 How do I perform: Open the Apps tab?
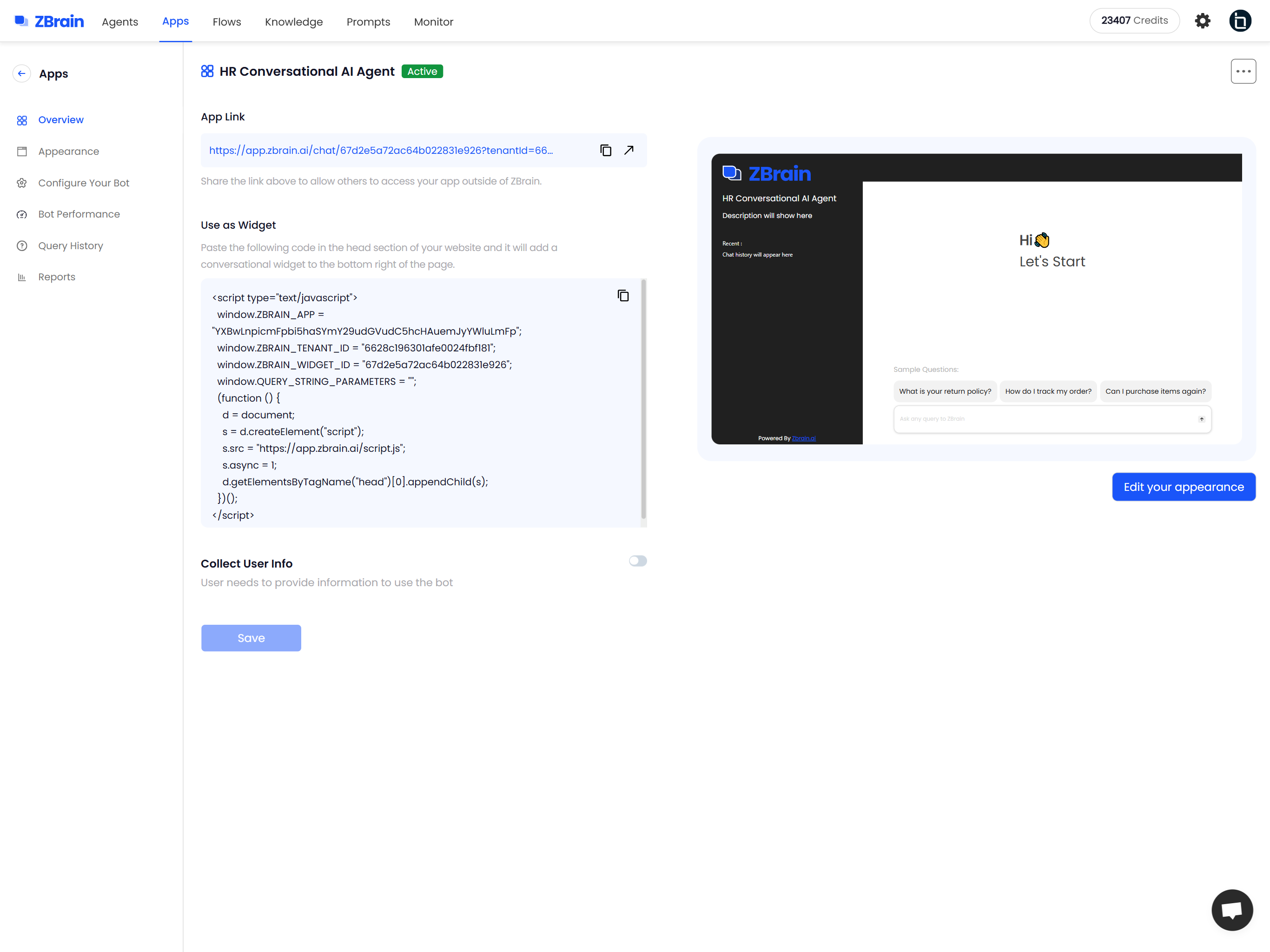coord(175,21)
